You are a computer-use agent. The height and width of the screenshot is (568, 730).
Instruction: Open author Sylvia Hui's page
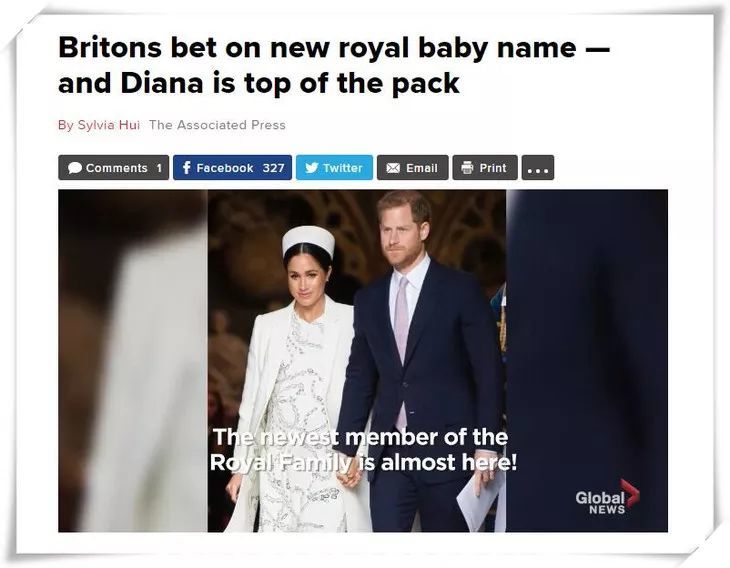[108, 125]
